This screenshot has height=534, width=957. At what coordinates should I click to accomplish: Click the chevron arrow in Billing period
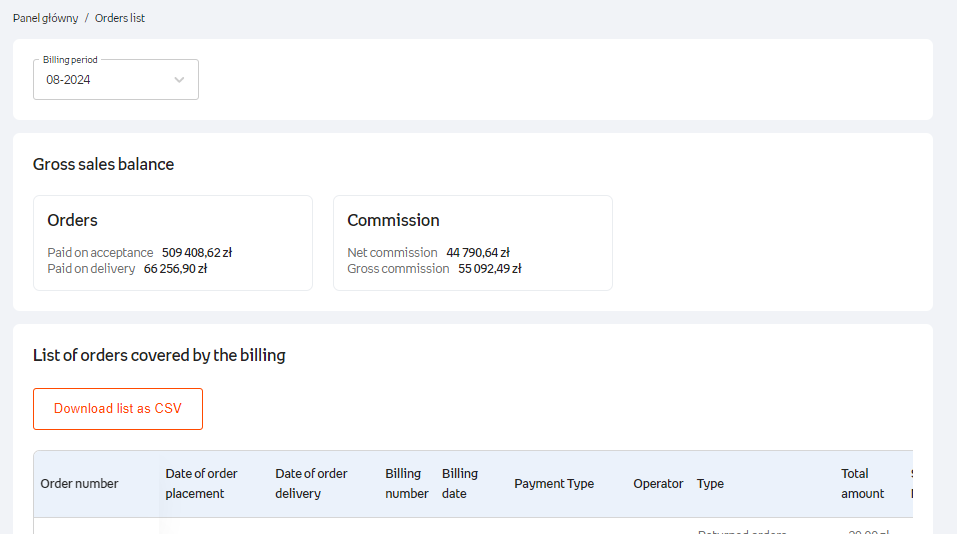pyautogui.click(x=179, y=80)
